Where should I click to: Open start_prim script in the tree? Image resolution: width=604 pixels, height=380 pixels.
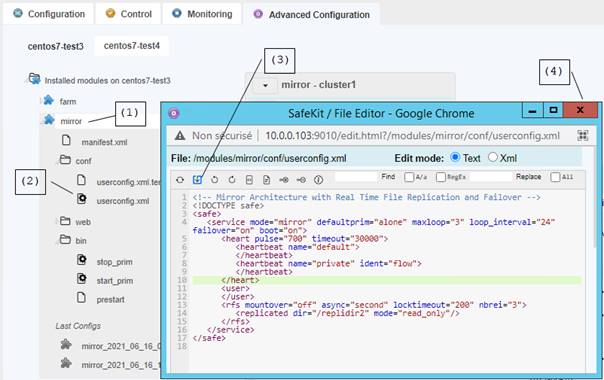point(115,281)
